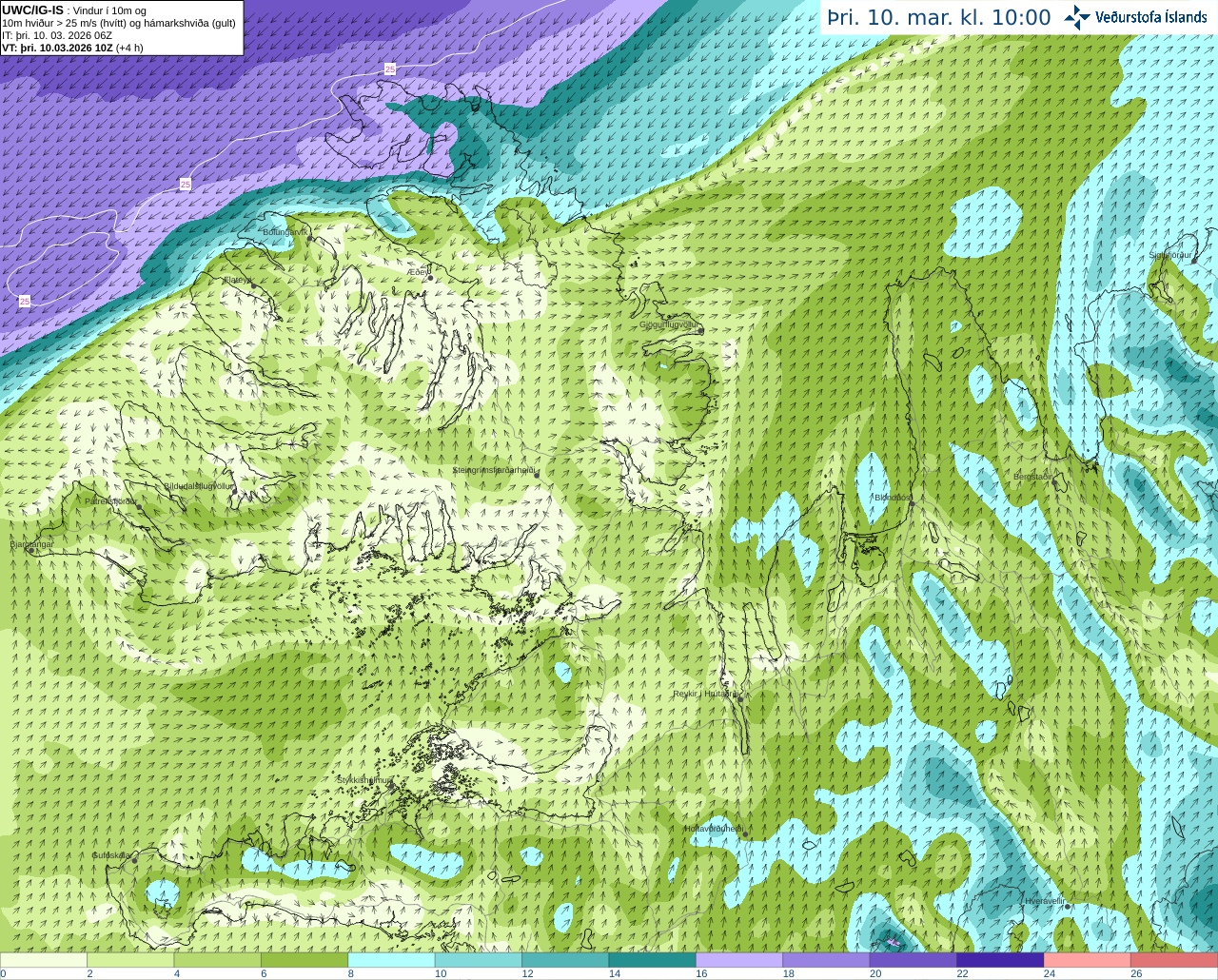This screenshot has width=1218, height=980.
Task: Click the Veðurstofa Íslands name text
Action: 1150,17
